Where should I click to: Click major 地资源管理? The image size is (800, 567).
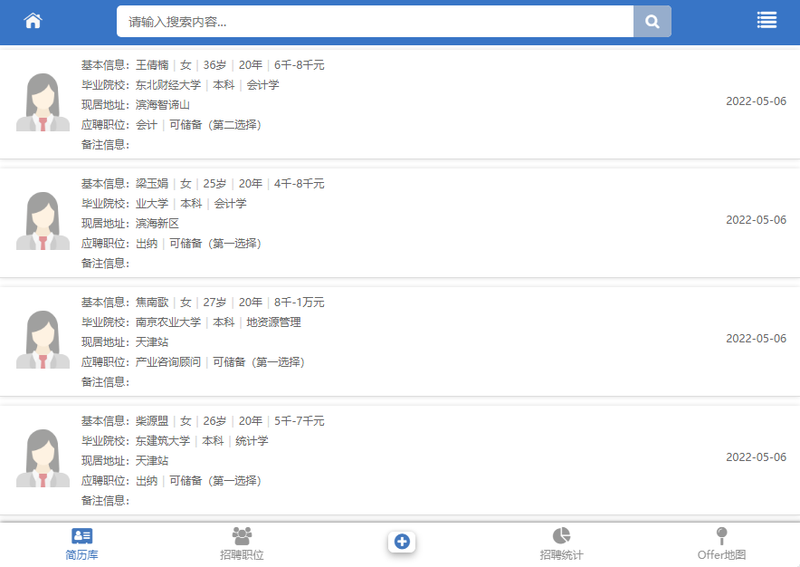pyautogui.click(x=273, y=322)
